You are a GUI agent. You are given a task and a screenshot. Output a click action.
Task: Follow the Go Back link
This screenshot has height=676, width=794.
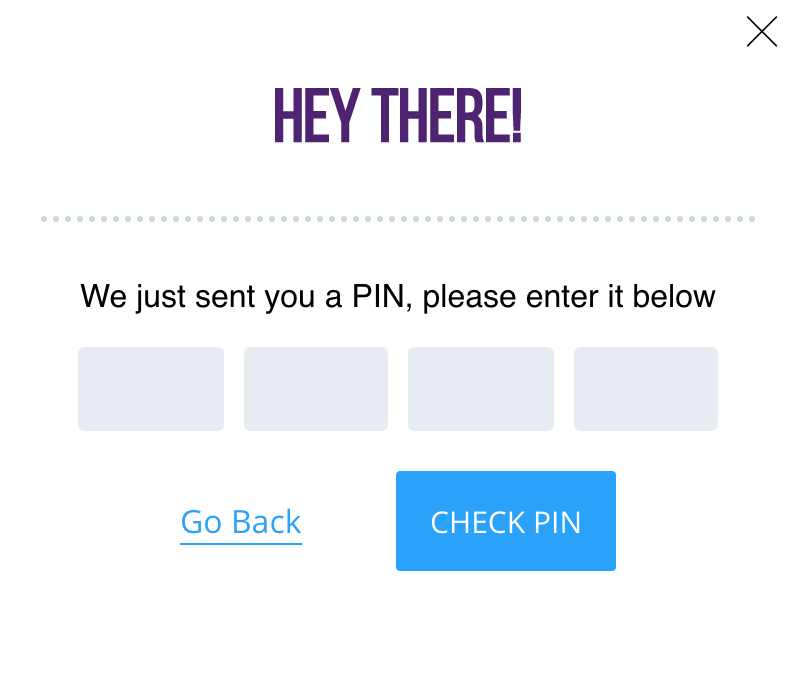click(241, 523)
